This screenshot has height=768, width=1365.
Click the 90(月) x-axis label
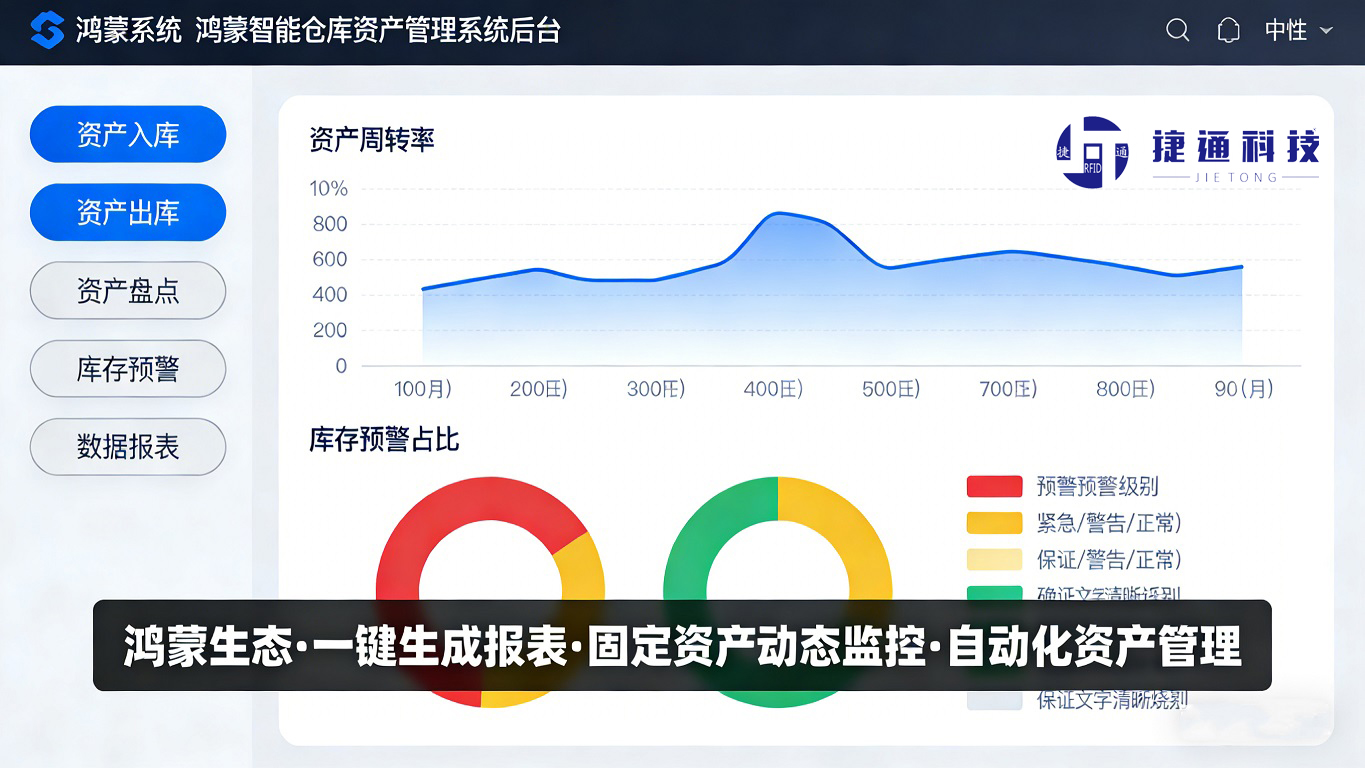point(1244,389)
